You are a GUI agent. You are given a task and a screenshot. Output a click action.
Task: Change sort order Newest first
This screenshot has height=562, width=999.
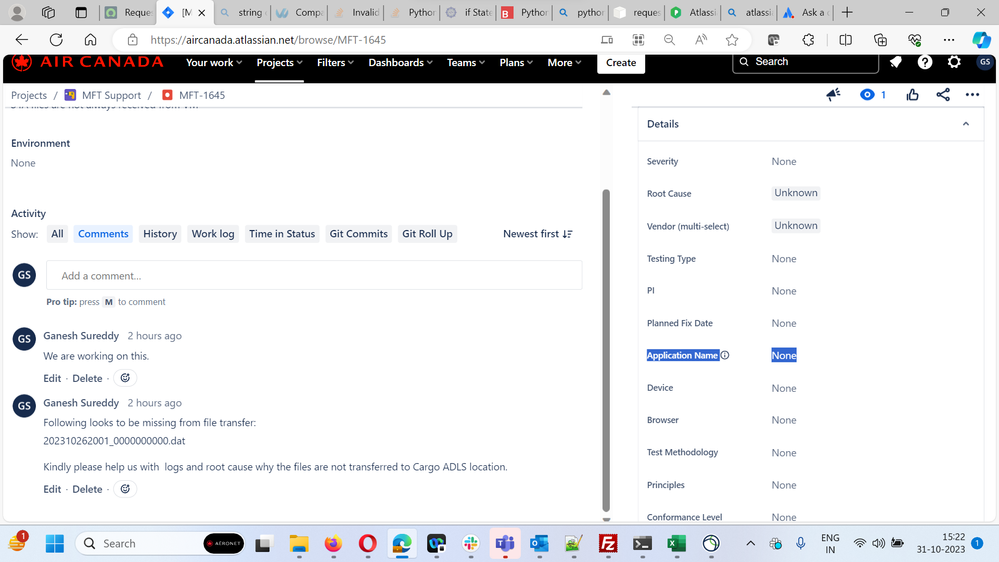(x=538, y=234)
